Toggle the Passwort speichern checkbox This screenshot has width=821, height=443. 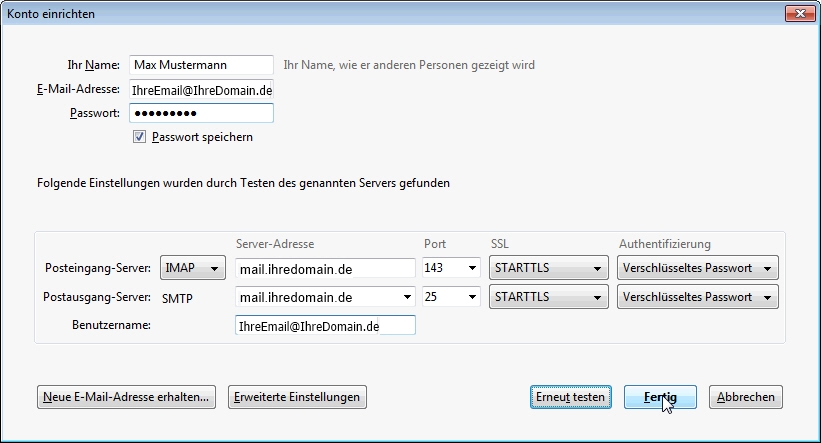point(139,137)
